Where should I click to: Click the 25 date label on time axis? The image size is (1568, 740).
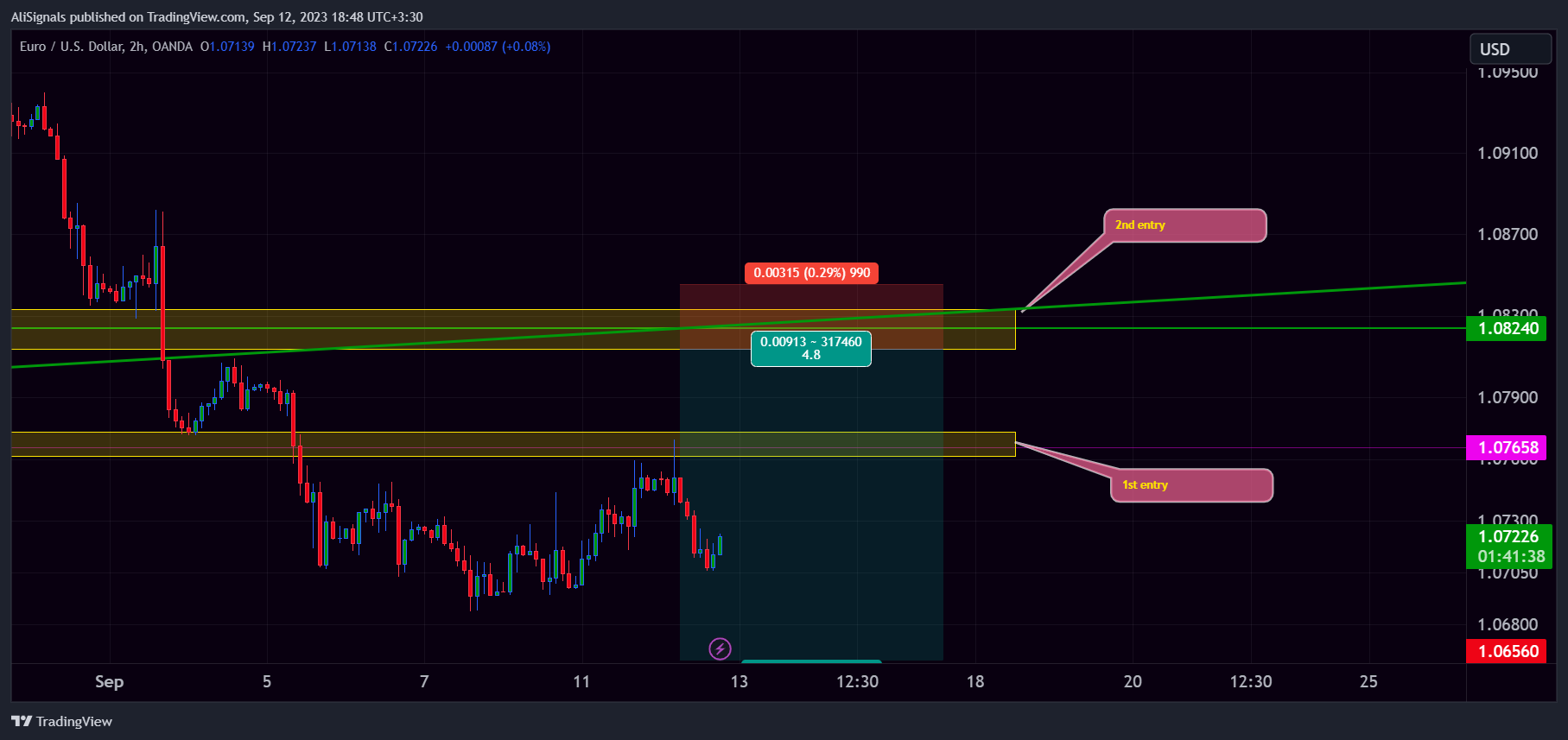tap(1368, 681)
